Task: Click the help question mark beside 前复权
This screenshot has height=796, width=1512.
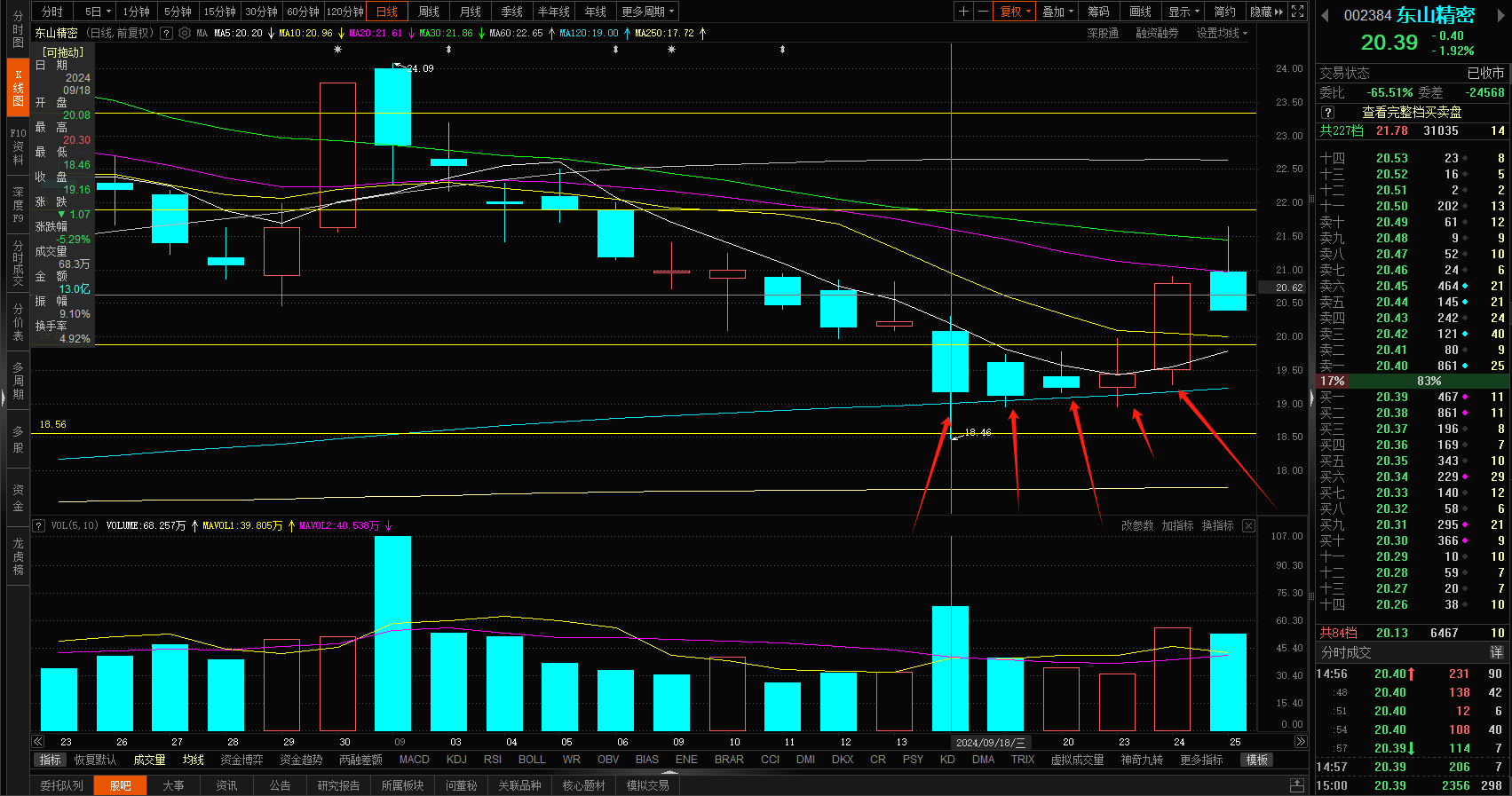Action: (166, 33)
